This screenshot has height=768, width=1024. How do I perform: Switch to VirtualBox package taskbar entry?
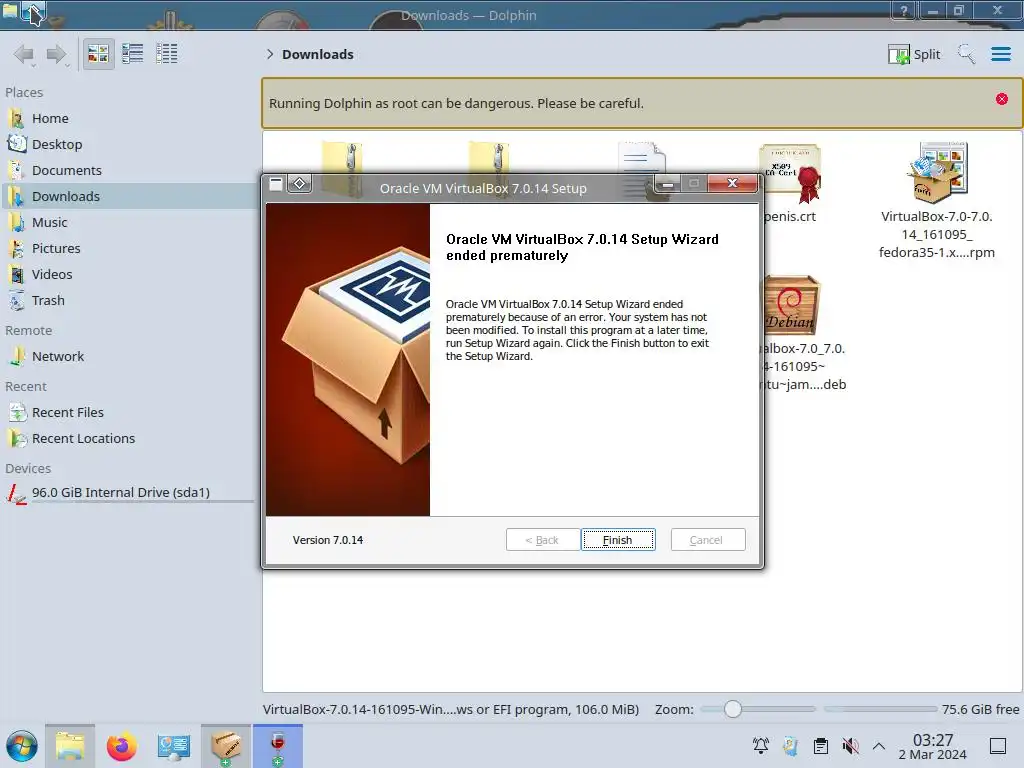225,746
